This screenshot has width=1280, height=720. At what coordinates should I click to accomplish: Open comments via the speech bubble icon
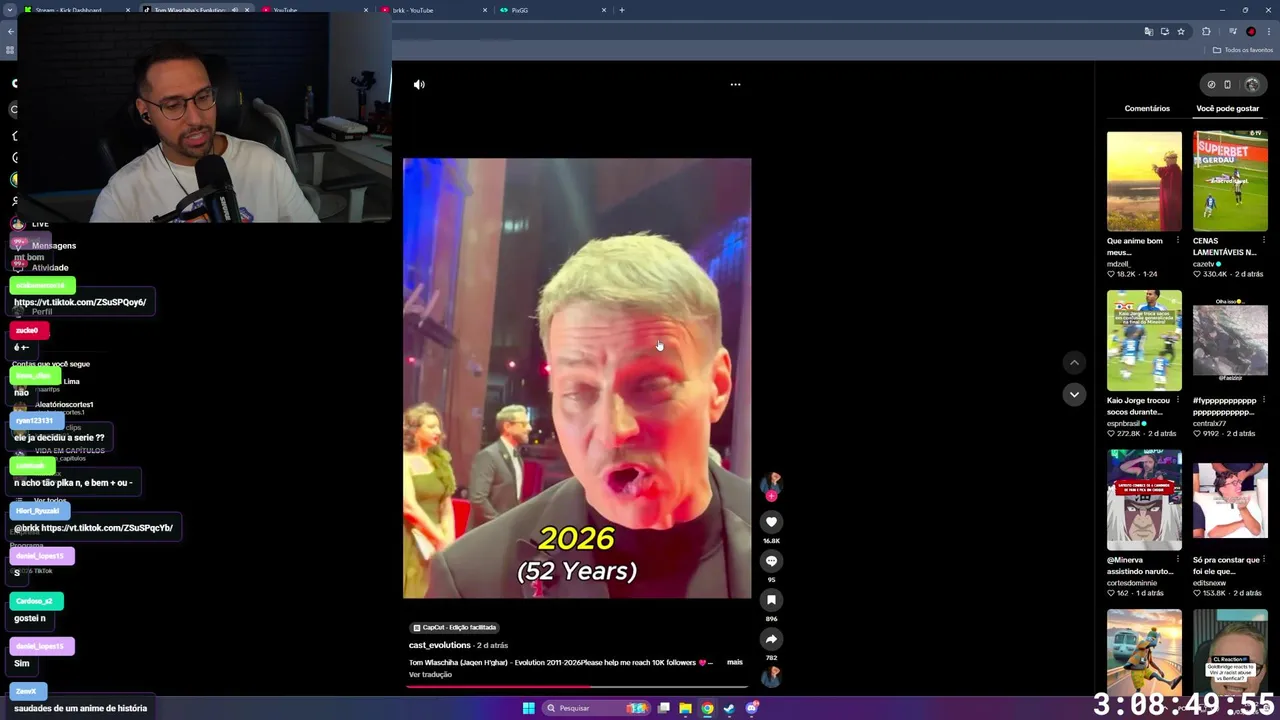click(x=771, y=561)
